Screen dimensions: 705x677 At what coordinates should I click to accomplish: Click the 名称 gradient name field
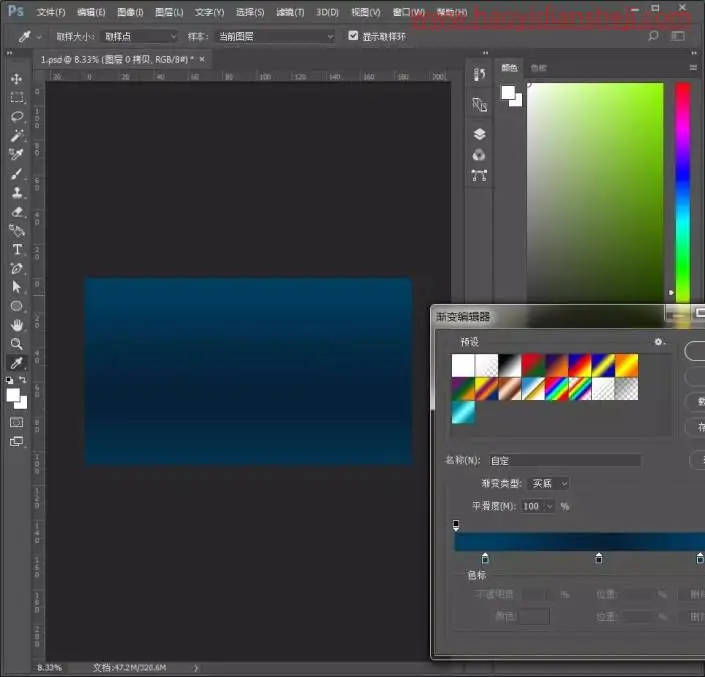(x=565, y=460)
